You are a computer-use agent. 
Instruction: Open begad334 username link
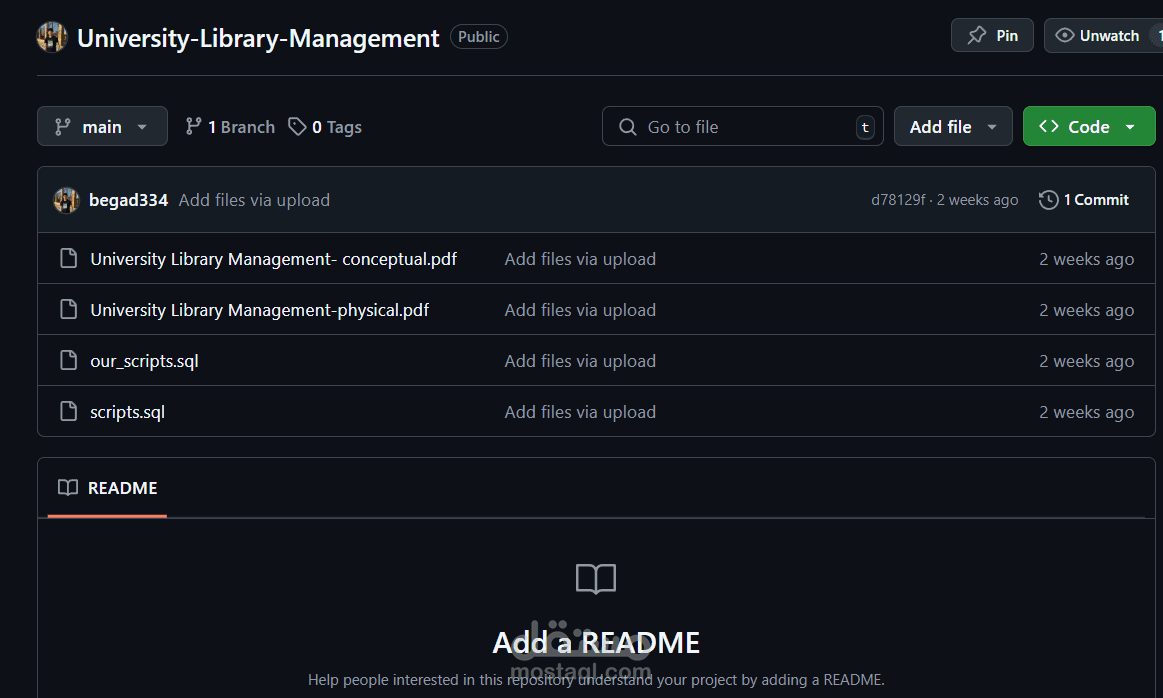(x=128, y=200)
